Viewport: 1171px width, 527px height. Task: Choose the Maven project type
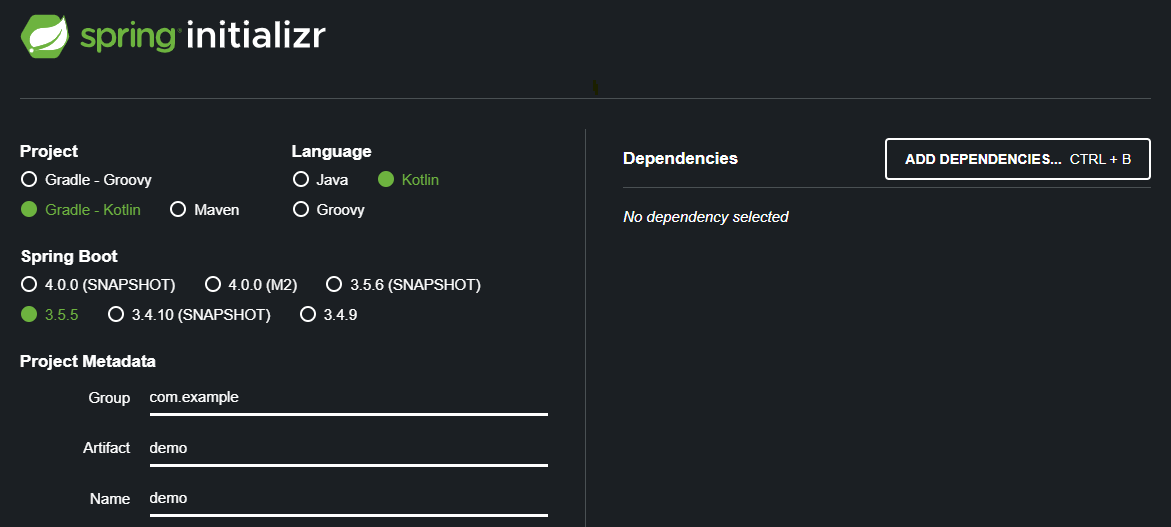(178, 210)
